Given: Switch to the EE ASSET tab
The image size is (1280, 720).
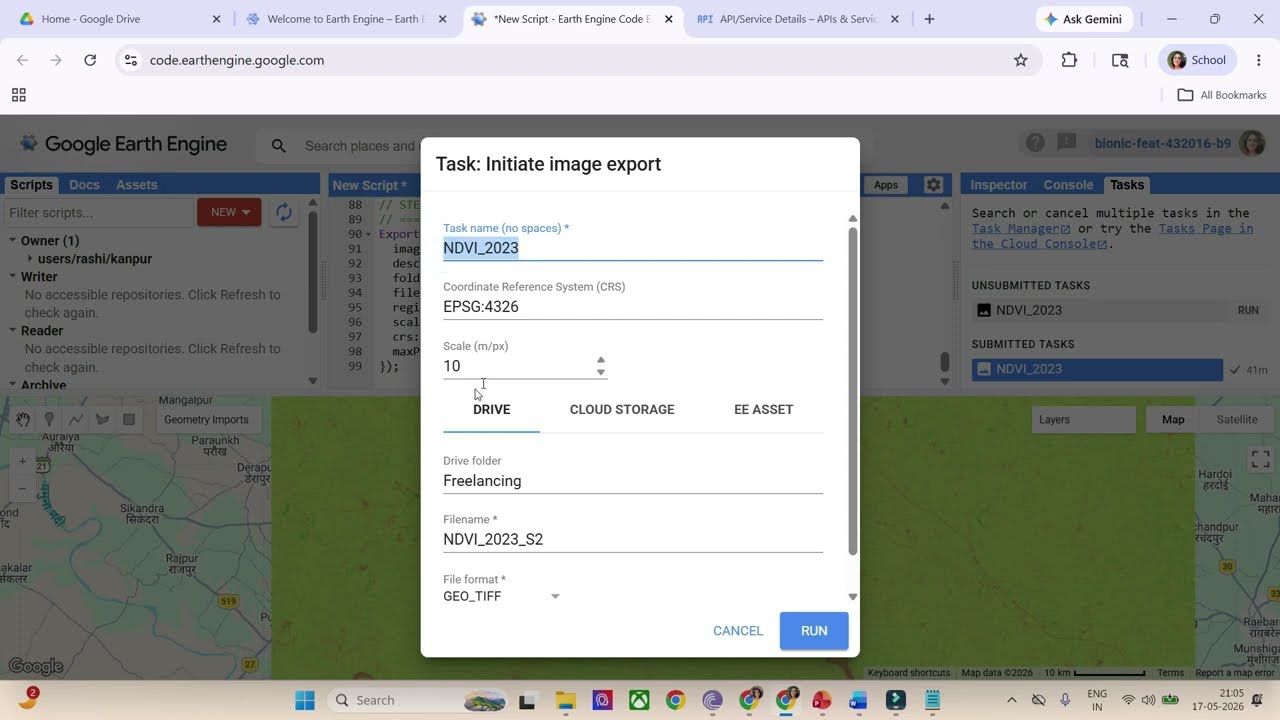Looking at the screenshot, I should click(764, 410).
